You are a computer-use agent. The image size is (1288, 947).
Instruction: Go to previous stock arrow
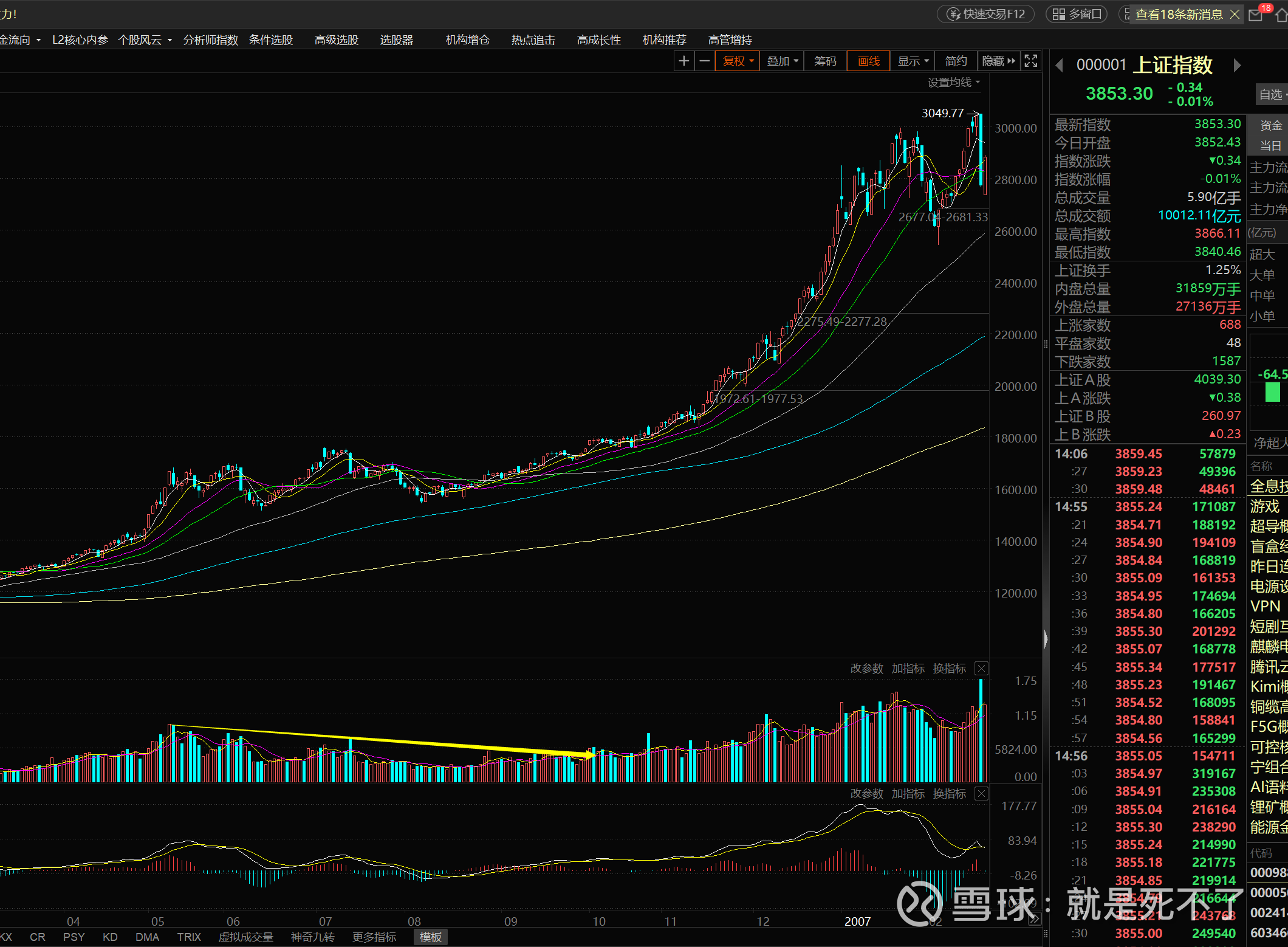point(1060,65)
